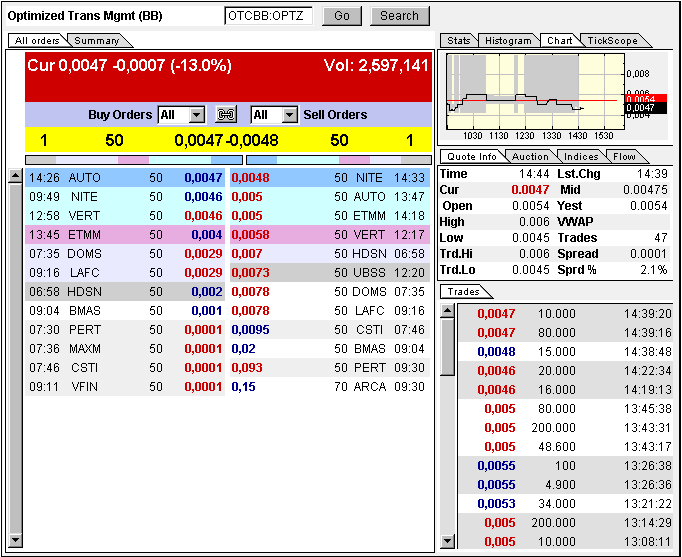
Task: Open the Stats tab
Action: click(x=458, y=40)
